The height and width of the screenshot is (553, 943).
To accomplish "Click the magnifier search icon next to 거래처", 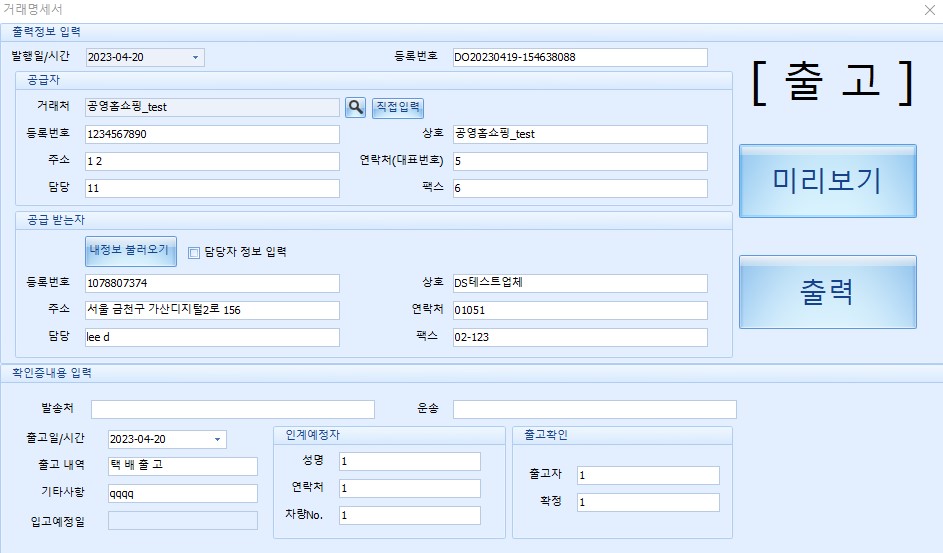I will coord(355,108).
